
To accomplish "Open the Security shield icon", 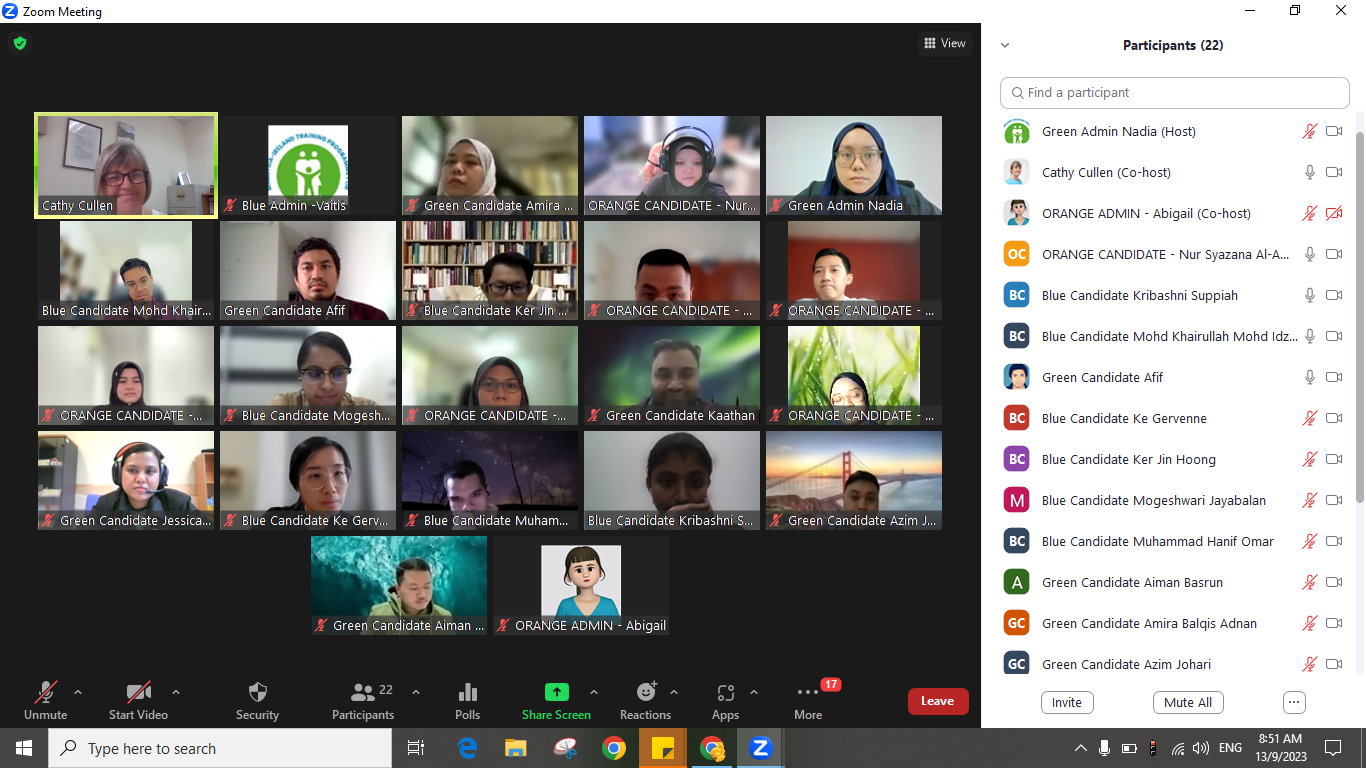I will pos(257,693).
